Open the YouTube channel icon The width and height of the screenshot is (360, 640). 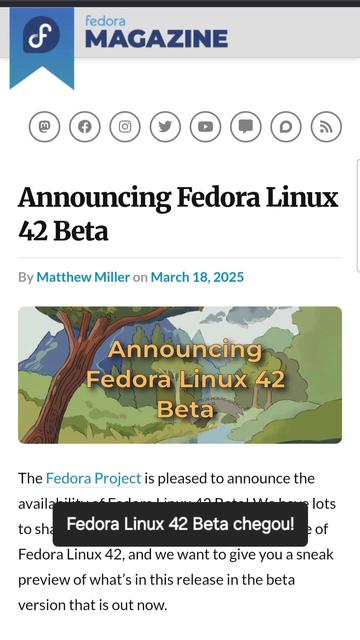205,127
